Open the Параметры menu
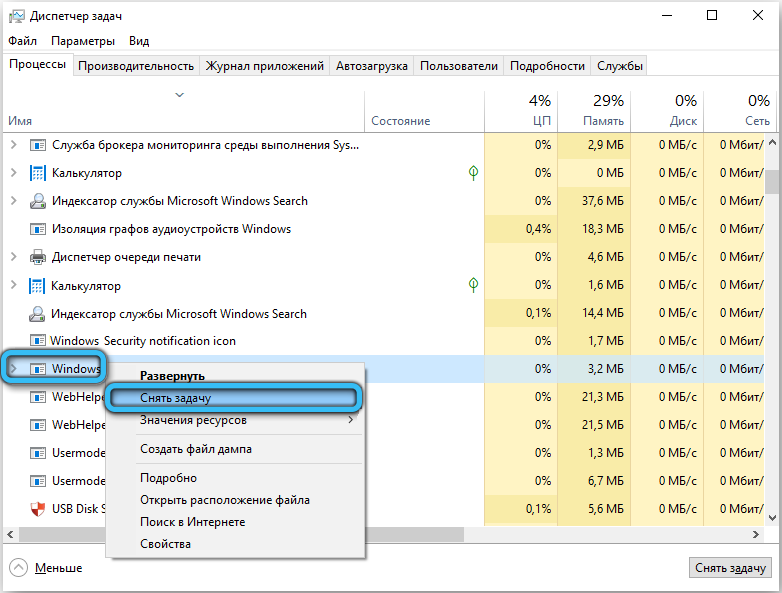Screen dimensions: 782x593 (83, 41)
